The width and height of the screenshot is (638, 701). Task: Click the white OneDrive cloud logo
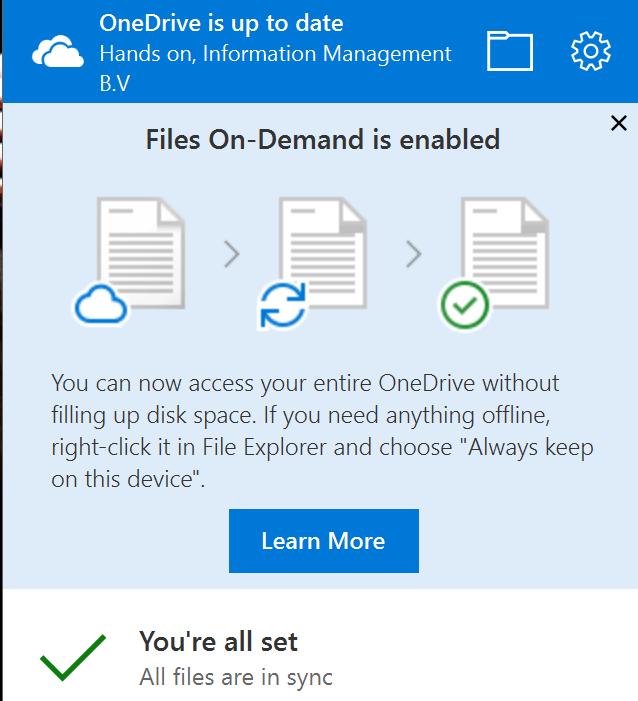point(59,53)
